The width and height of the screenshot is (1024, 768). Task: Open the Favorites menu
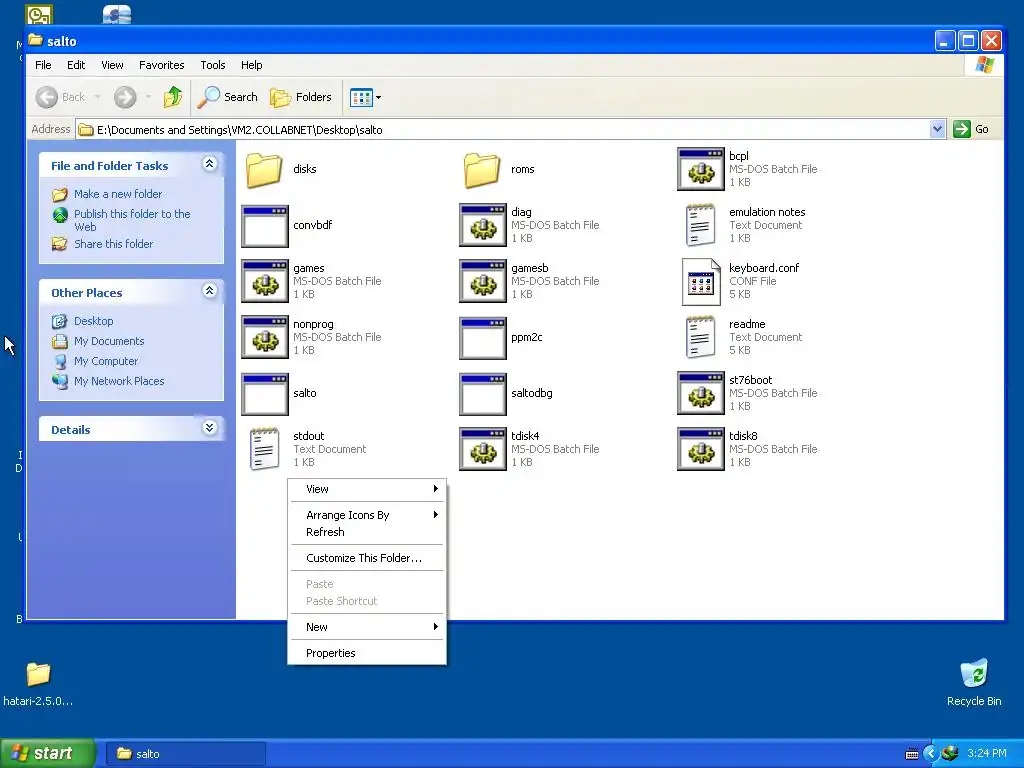[161, 65]
